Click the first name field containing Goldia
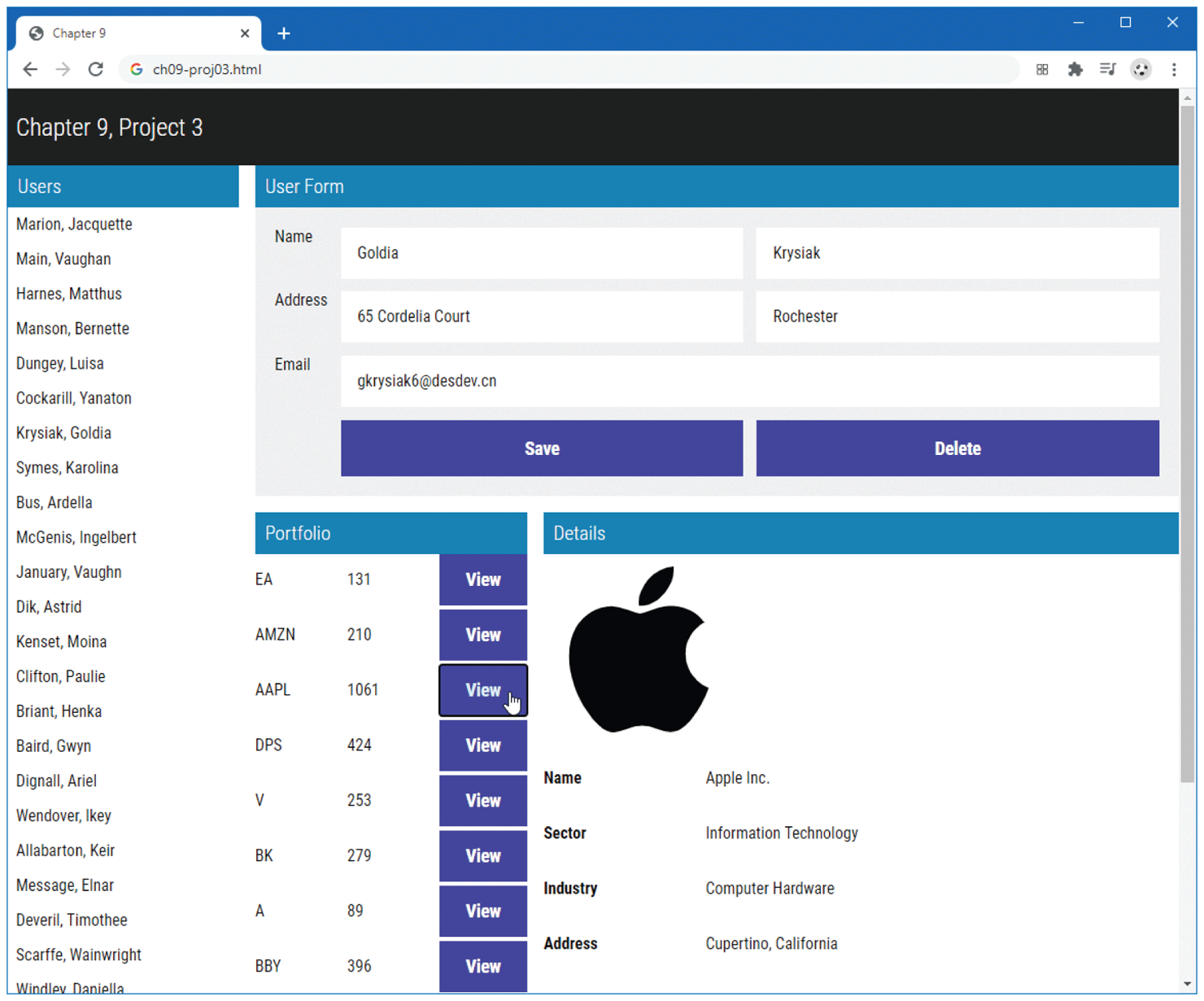This screenshot has width=1204, height=1001. [541, 253]
